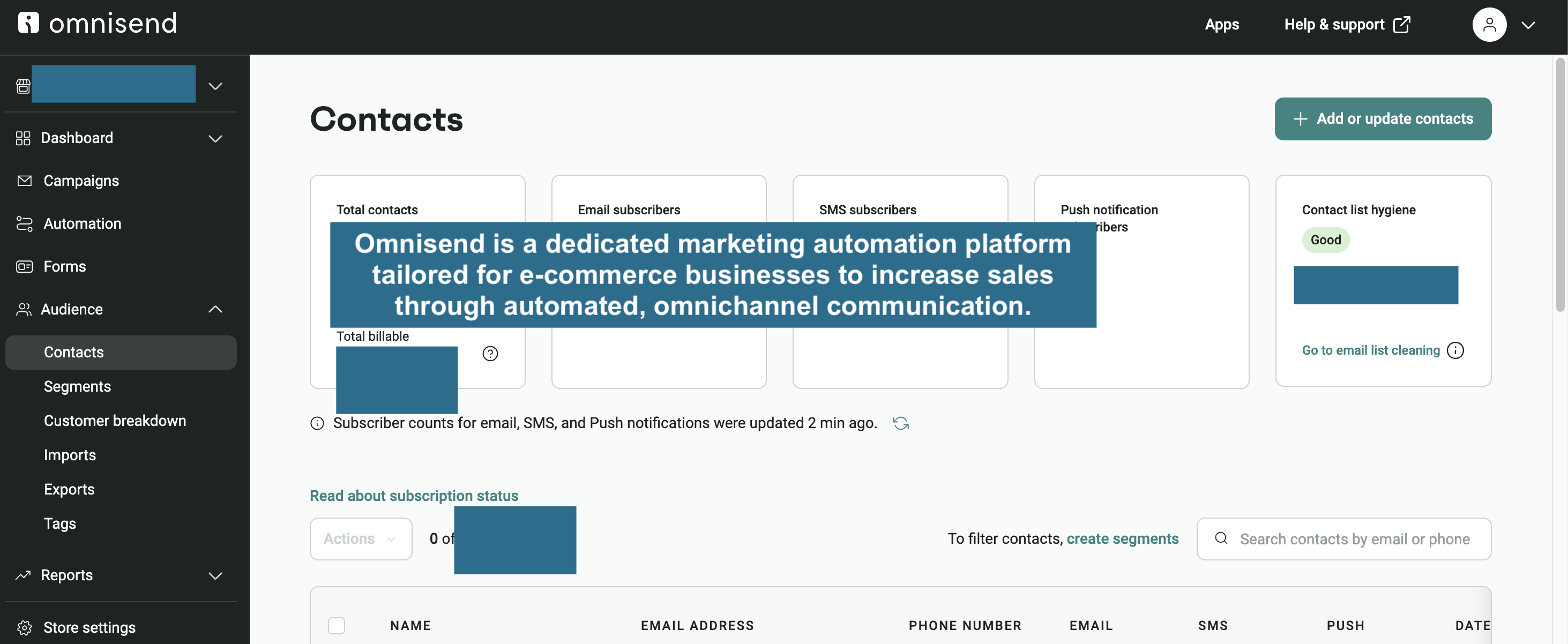Image resolution: width=1568 pixels, height=644 pixels.
Task: Open Customer breakdown page
Action: click(x=115, y=421)
